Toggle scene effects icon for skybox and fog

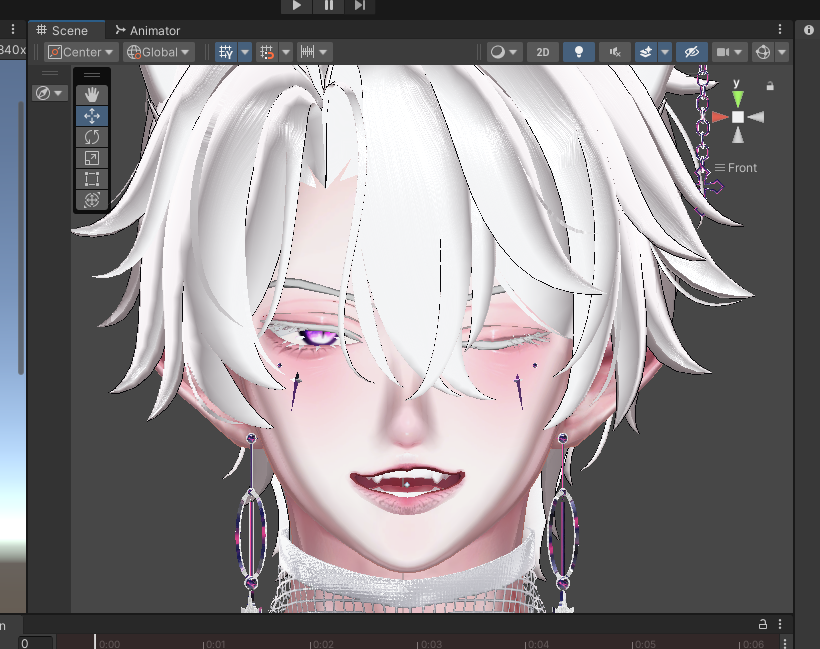(x=646, y=52)
